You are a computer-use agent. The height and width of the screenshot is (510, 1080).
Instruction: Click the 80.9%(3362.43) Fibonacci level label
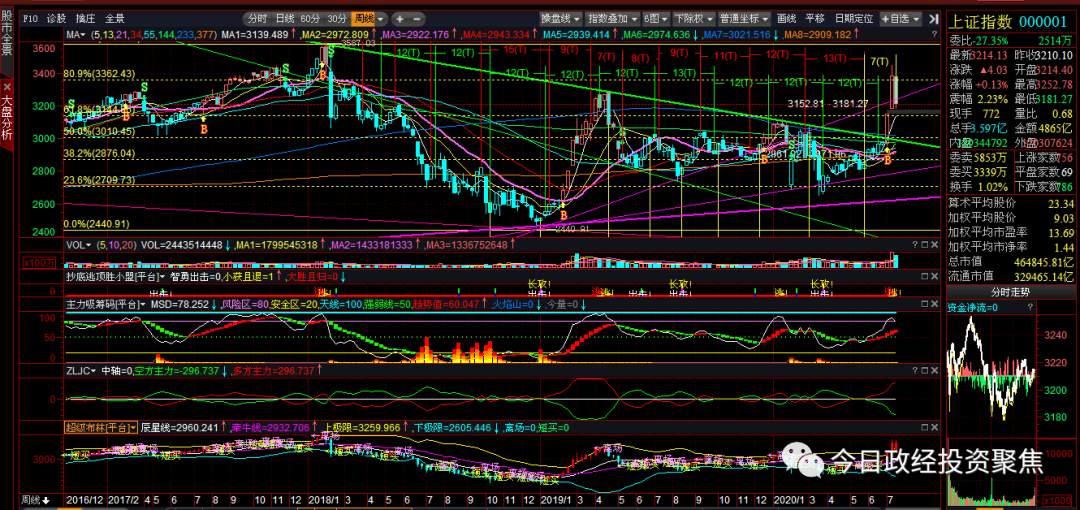tap(100, 73)
